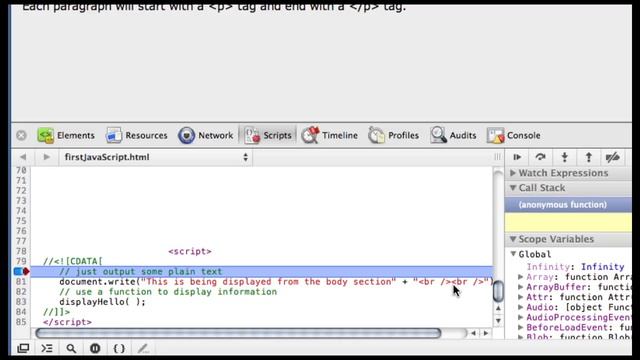The width and height of the screenshot is (640, 360).
Task: Expand the BeforeLoadEvent entry
Action: click(520, 327)
